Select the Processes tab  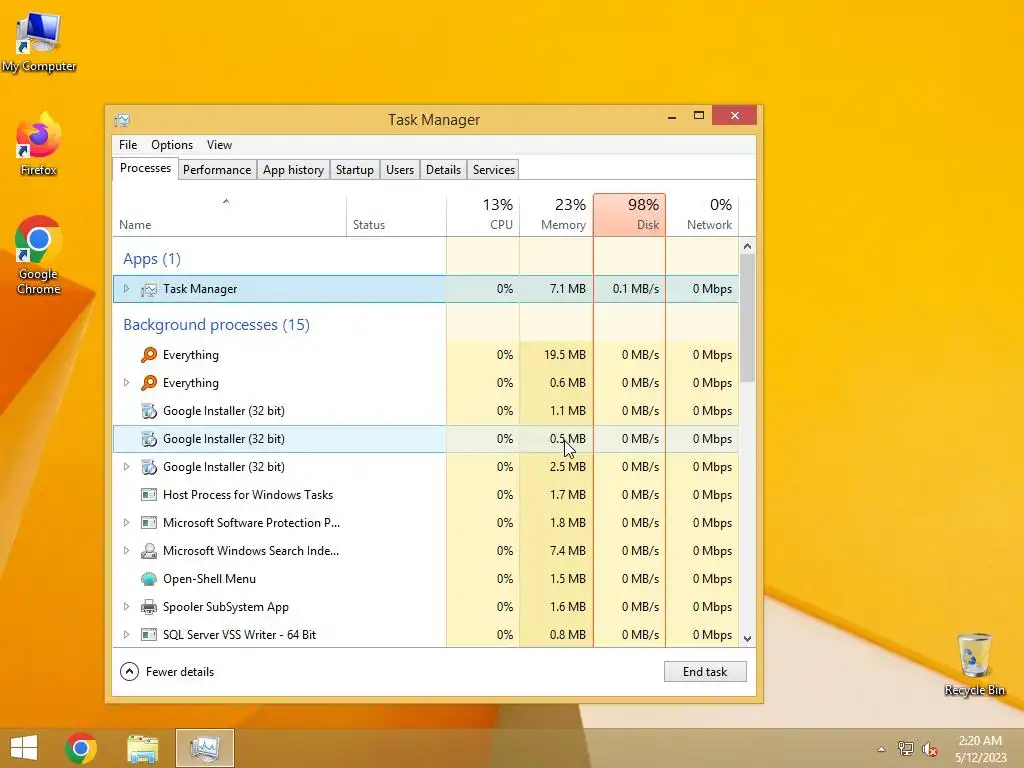point(145,168)
